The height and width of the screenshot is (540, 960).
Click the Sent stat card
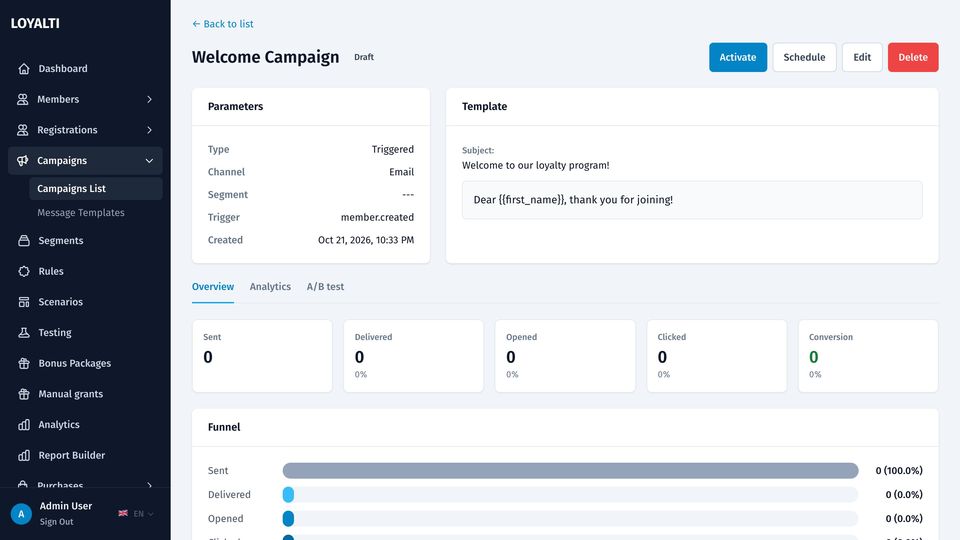point(262,356)
